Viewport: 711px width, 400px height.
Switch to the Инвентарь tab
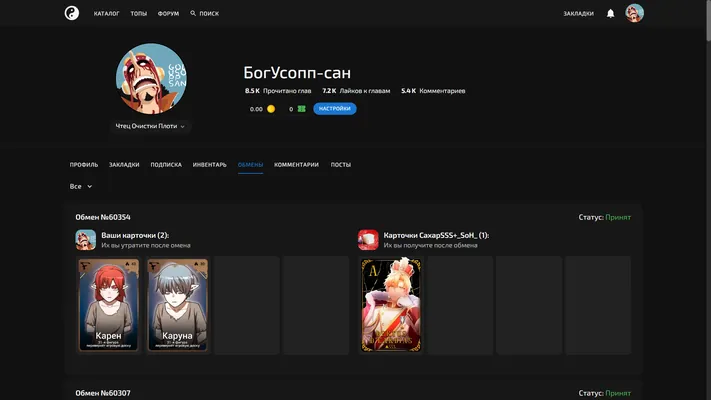[x=209, y=165]
